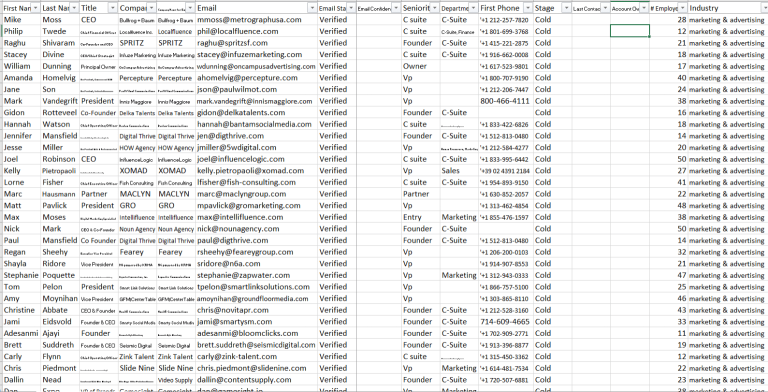Open the # Employees filter dropdown
768x392 pixels.
click(x=683, y=8)
